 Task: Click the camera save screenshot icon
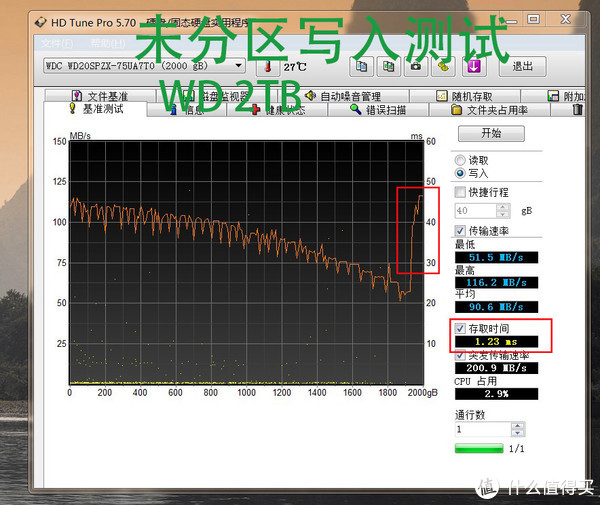(416, 67)
